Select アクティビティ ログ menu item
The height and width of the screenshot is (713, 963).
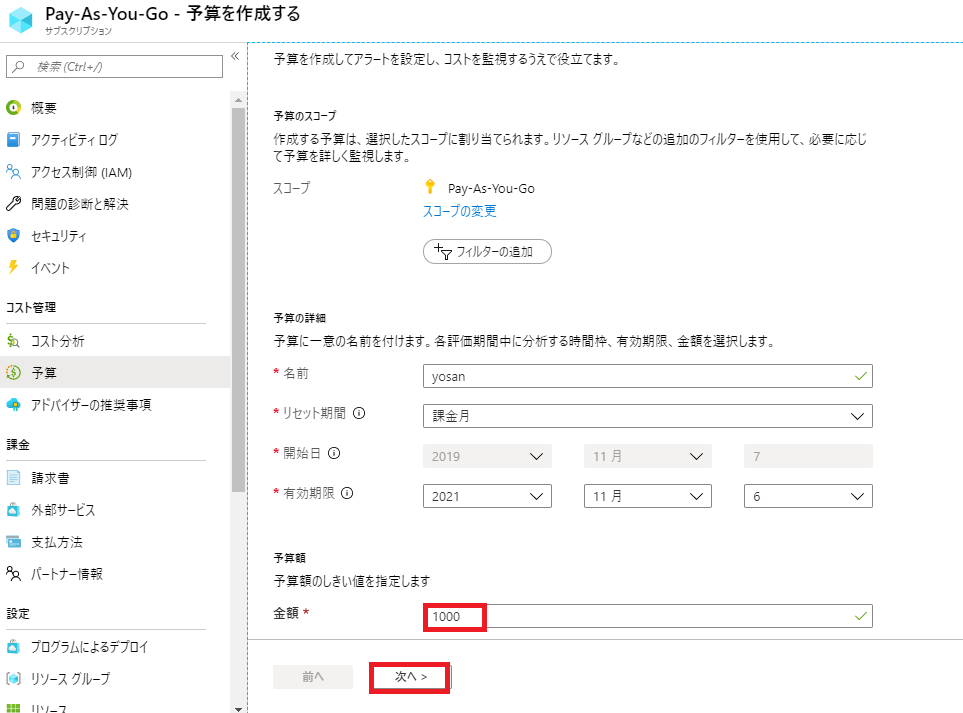115,139
